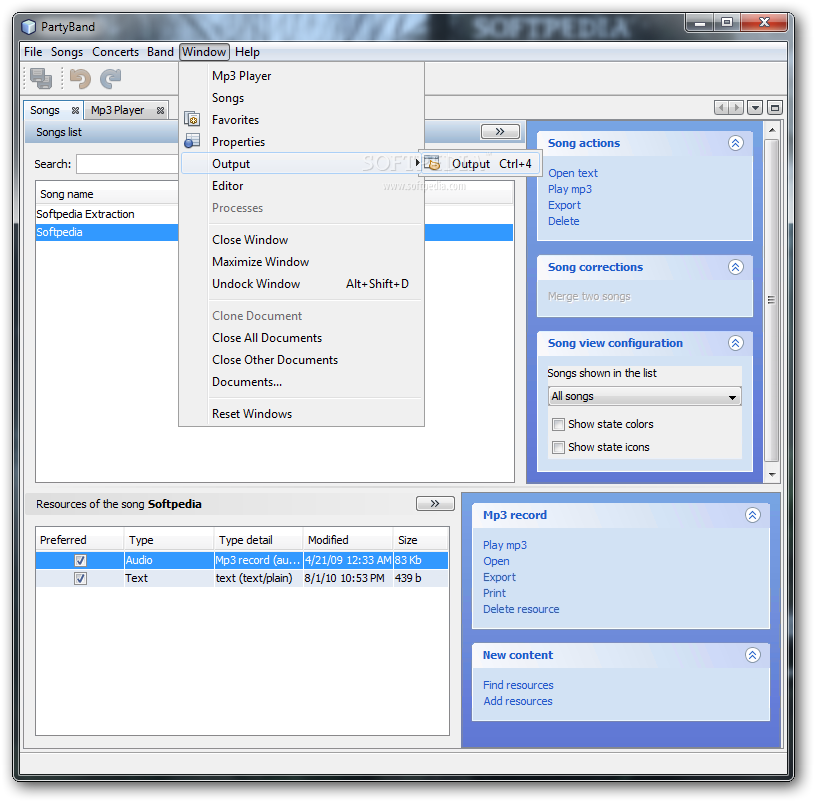Image resolution: width=815 pixels, height=802 pixels.
Task: Click Output Ctrl+4 submenu item
Action: 479,164
